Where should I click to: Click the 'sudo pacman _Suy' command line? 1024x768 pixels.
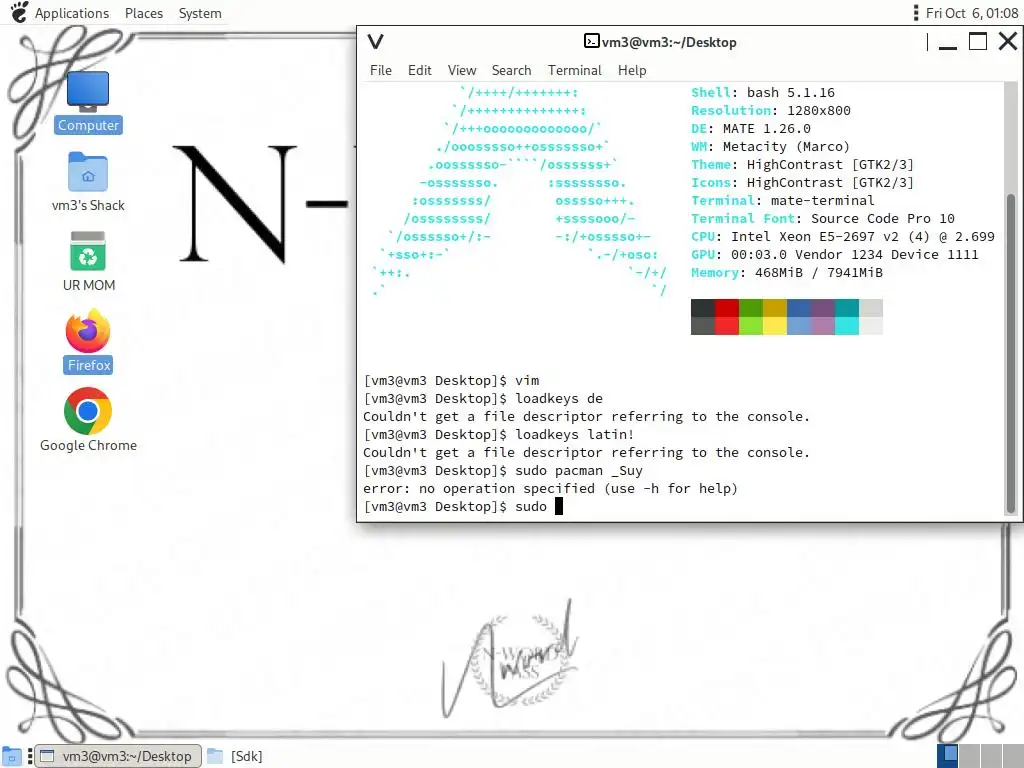point(503,470)
